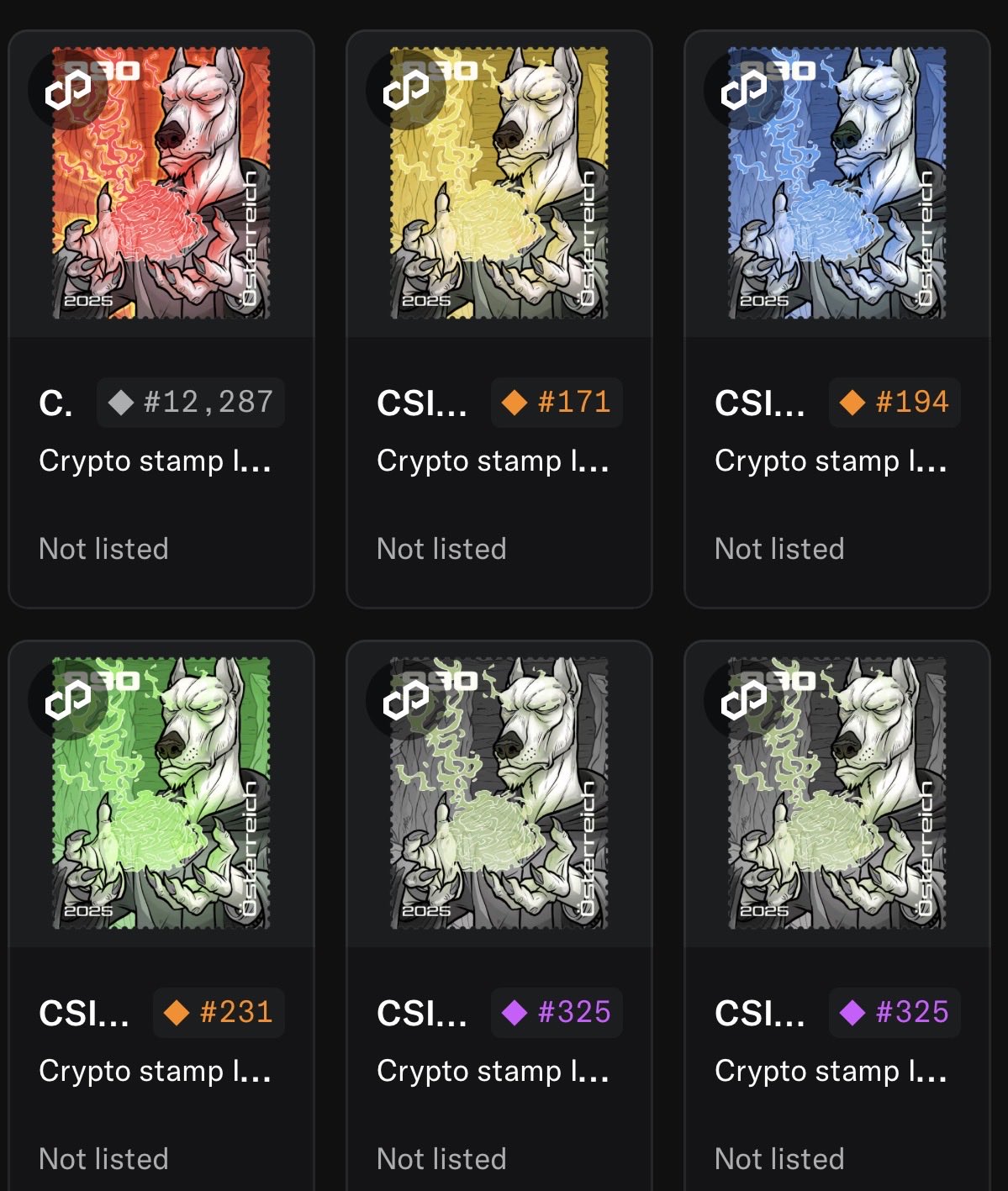
Task: Click the Polygon chain icon on the yellow stamp
Action: pos(406,90)
